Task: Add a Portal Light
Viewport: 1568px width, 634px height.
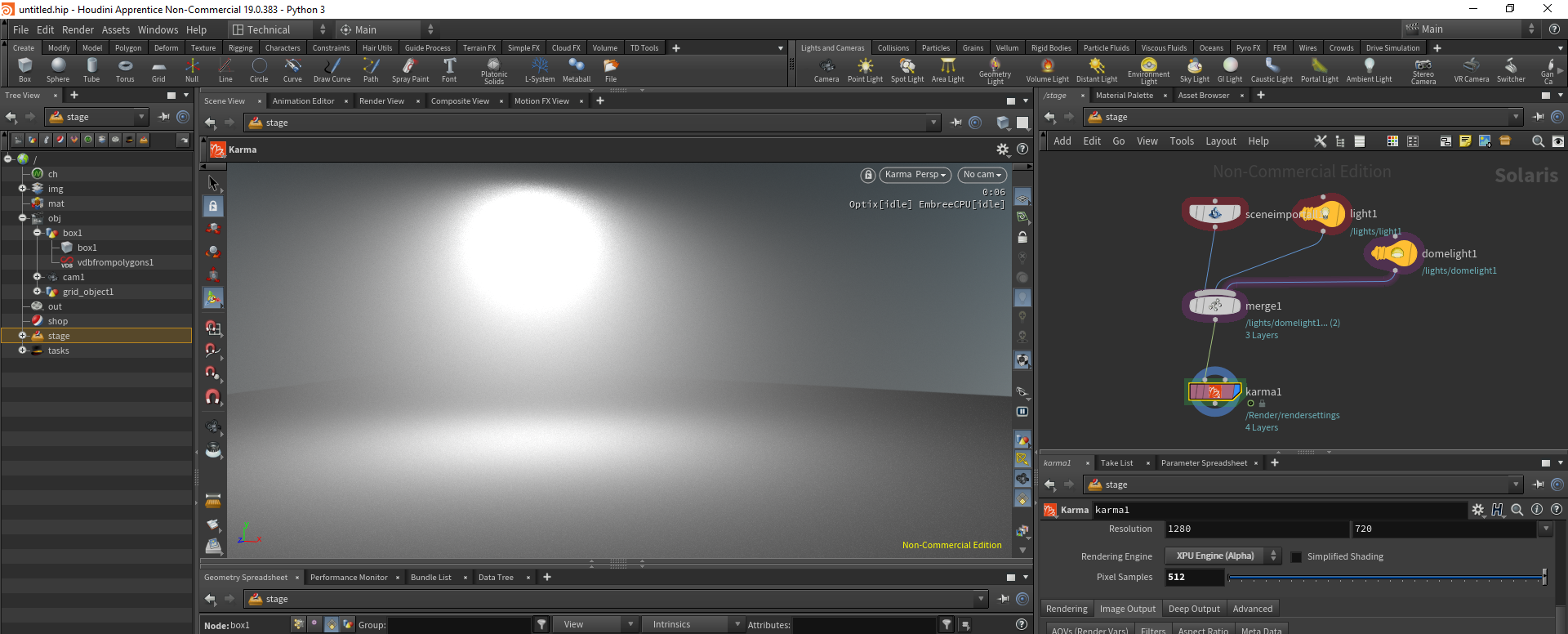Action: click(x=1320, y=70)
